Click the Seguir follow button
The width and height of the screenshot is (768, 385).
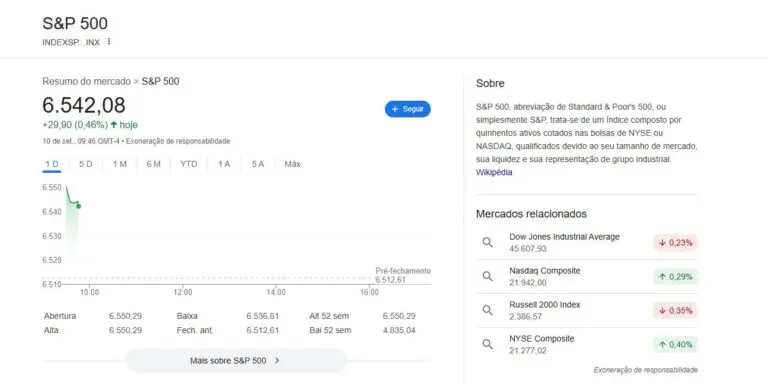click(408, 109)
